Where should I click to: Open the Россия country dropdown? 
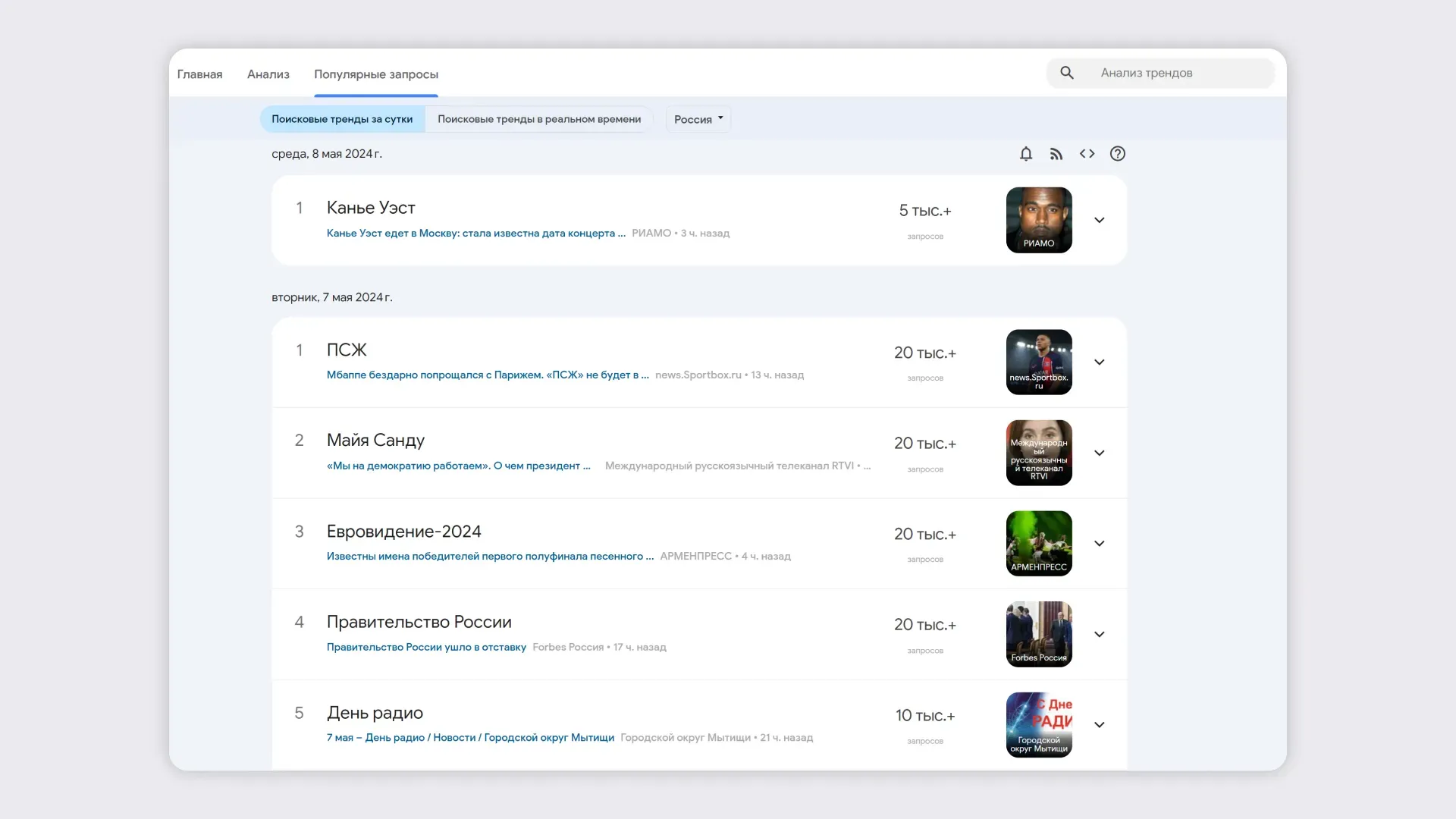tap(698, 119)
